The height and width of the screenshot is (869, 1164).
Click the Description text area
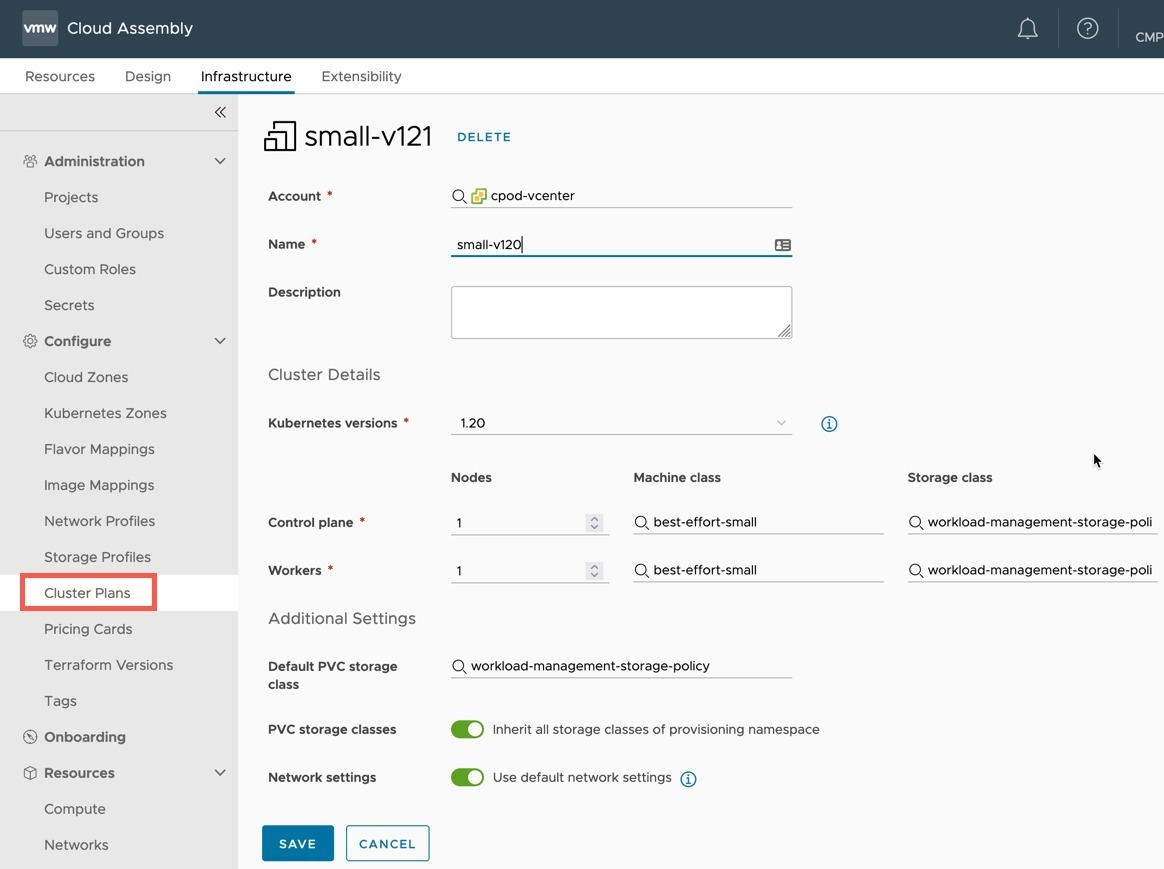(x=621, y=312)
